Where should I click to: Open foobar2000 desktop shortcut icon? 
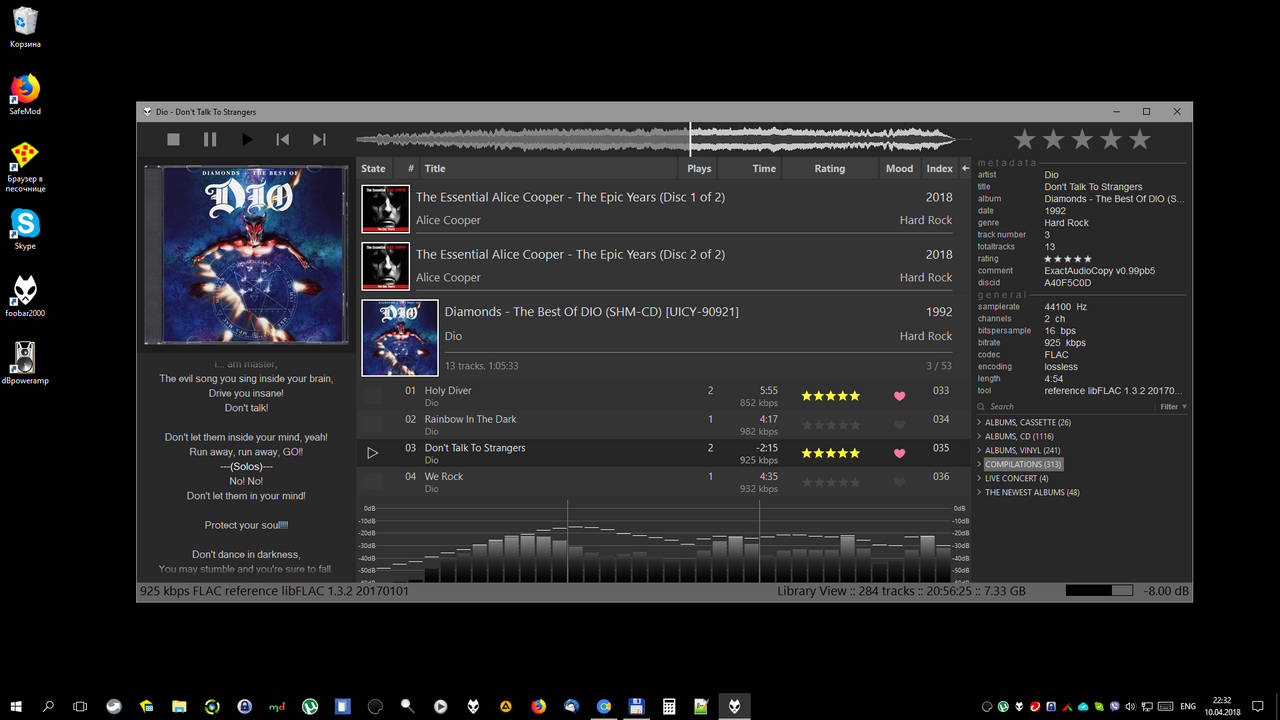point(25,292)
